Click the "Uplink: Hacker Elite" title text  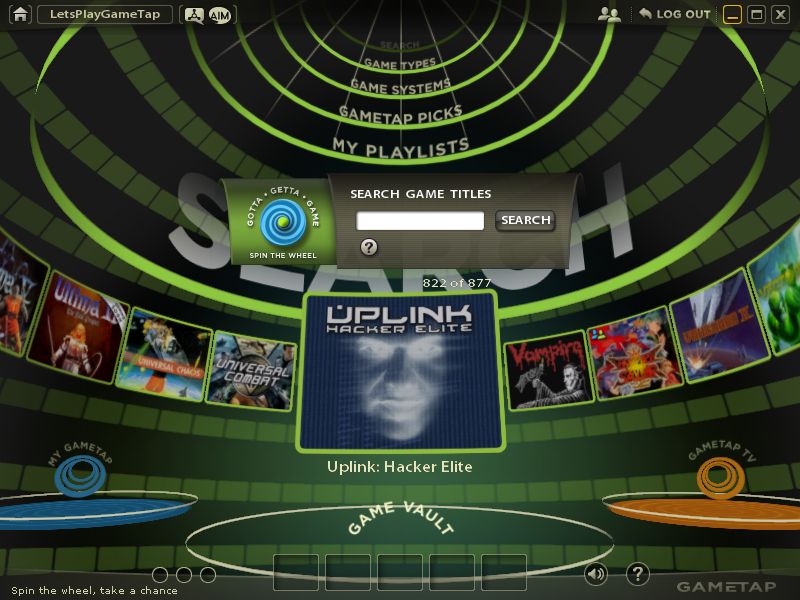(x=400, y=467)
